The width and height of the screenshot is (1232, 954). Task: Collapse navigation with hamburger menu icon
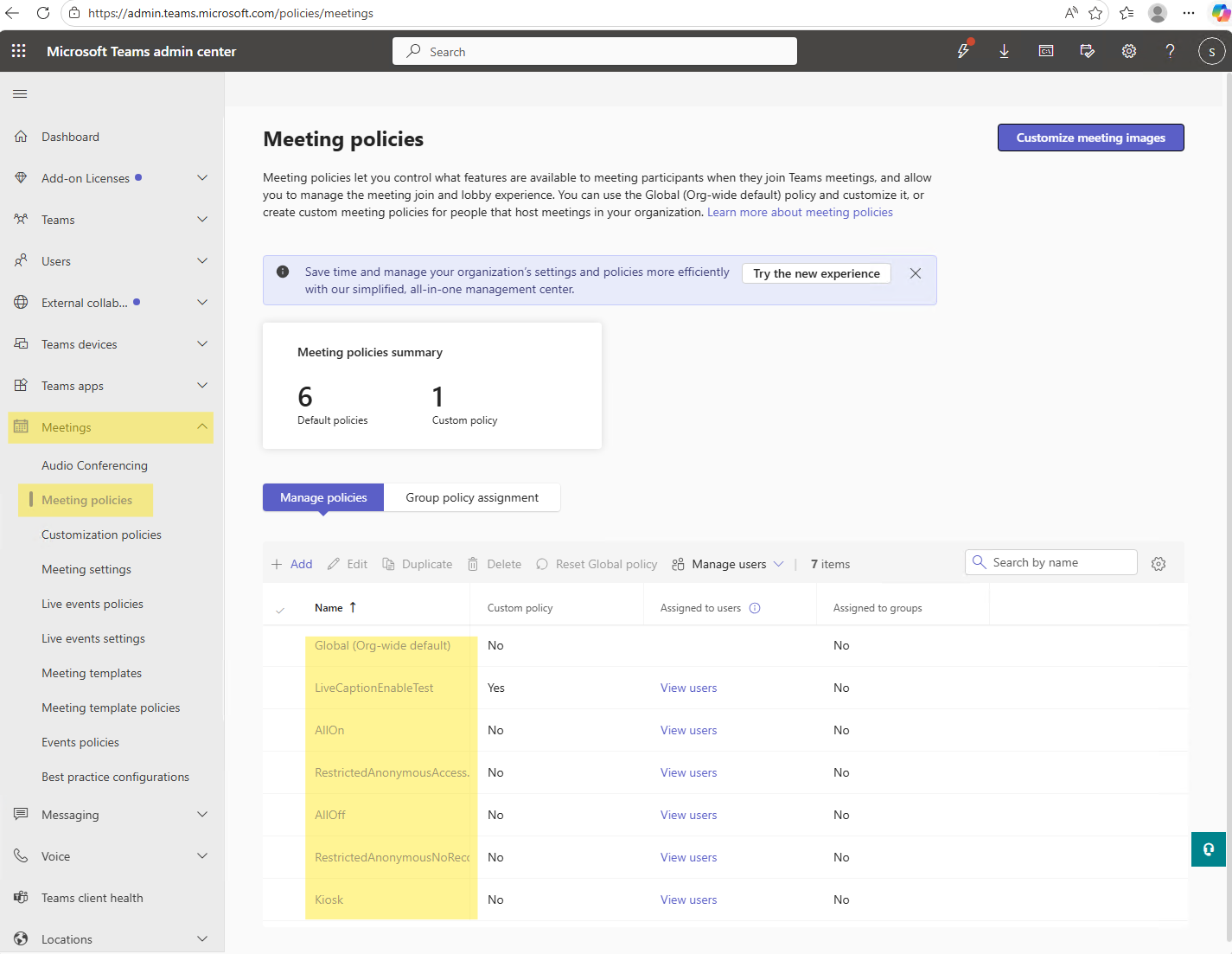click(20, 93)
